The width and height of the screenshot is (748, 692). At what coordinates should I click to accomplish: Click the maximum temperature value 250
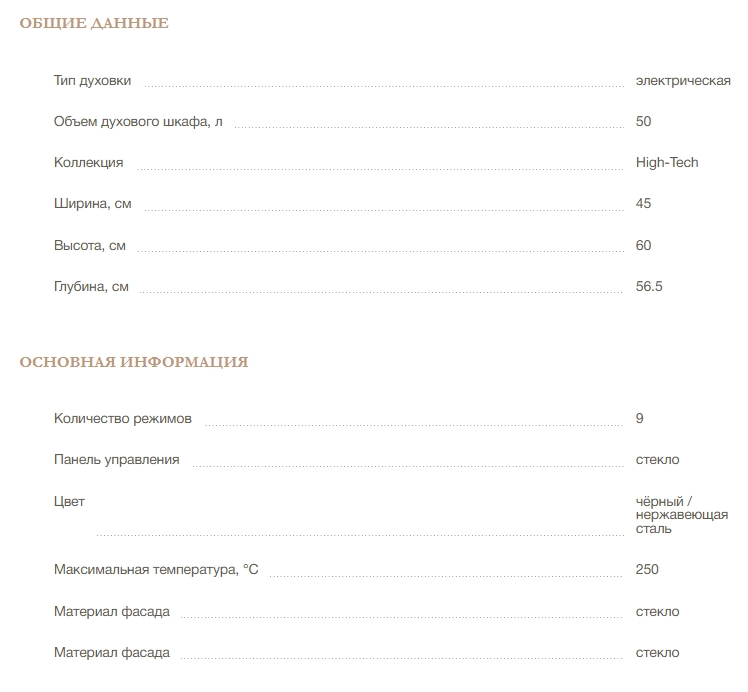point(647,569)
